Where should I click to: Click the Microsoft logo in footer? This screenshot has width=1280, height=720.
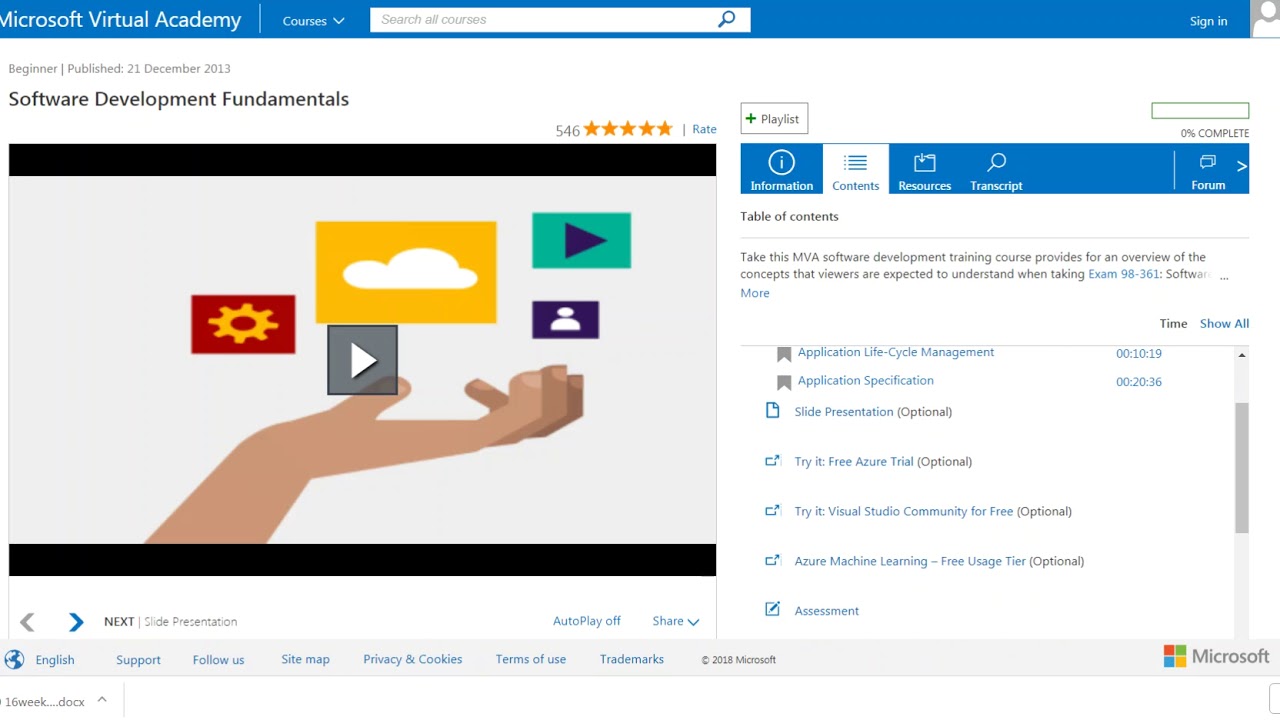1216,657
